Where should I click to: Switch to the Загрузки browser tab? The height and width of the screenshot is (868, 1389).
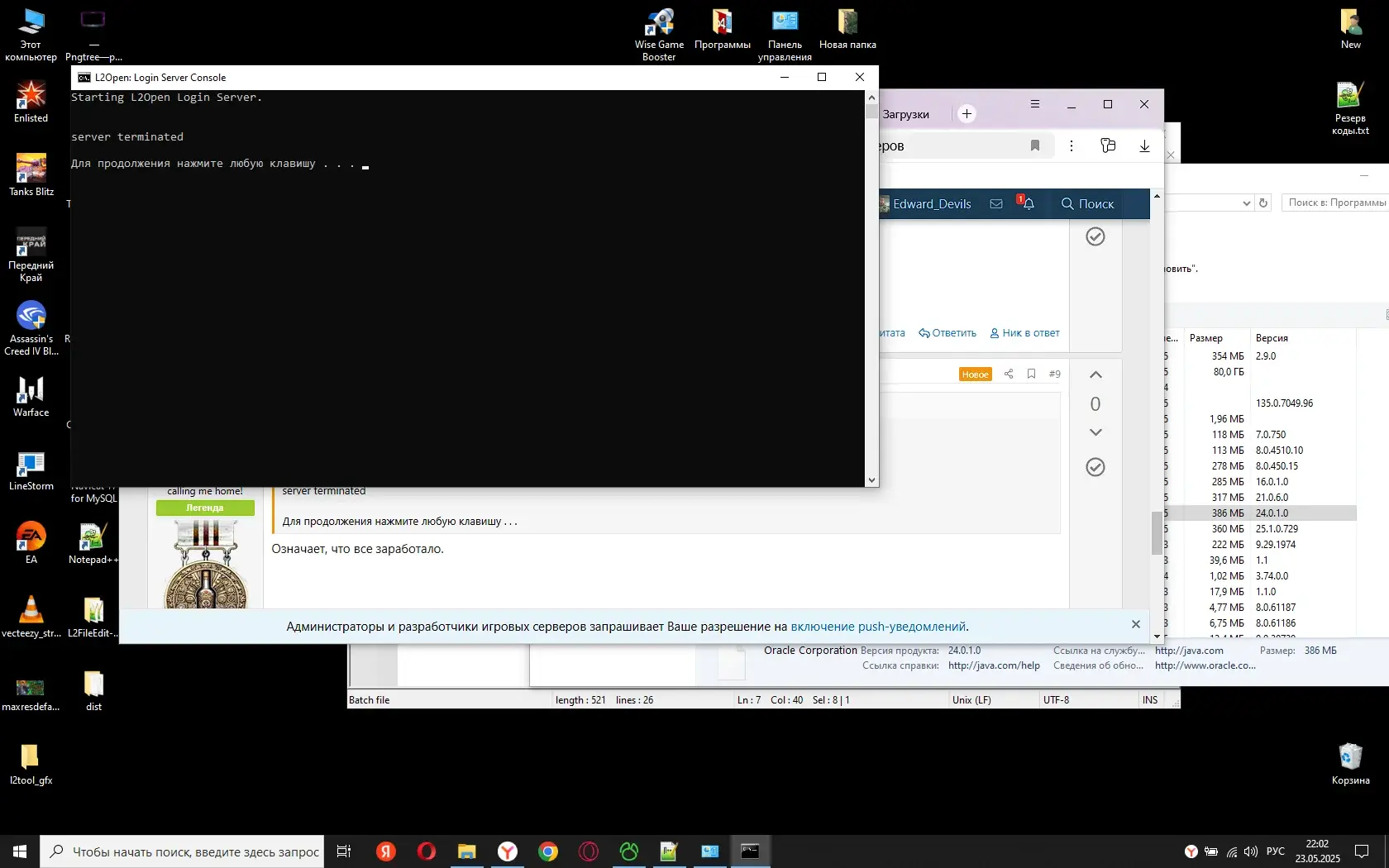coord(905,114)
